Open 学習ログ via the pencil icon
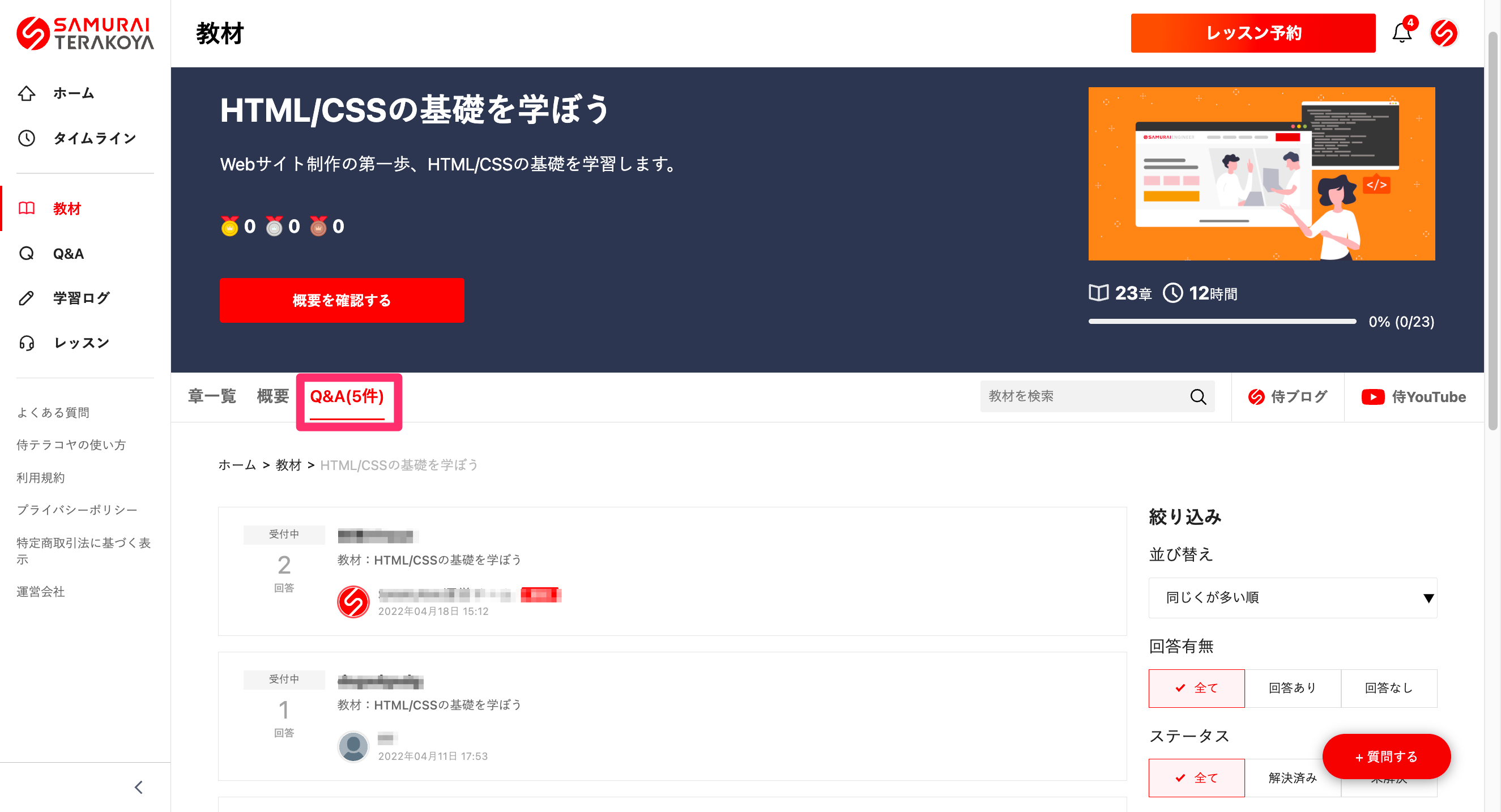Screen dimensions: 1501x812 (27, 298)
